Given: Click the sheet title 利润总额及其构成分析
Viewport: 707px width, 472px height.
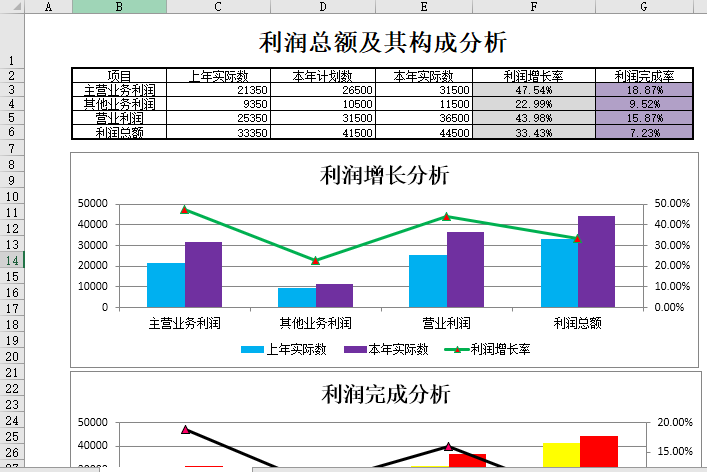Looking at the screenshot, I should click(x=382, y=42).
